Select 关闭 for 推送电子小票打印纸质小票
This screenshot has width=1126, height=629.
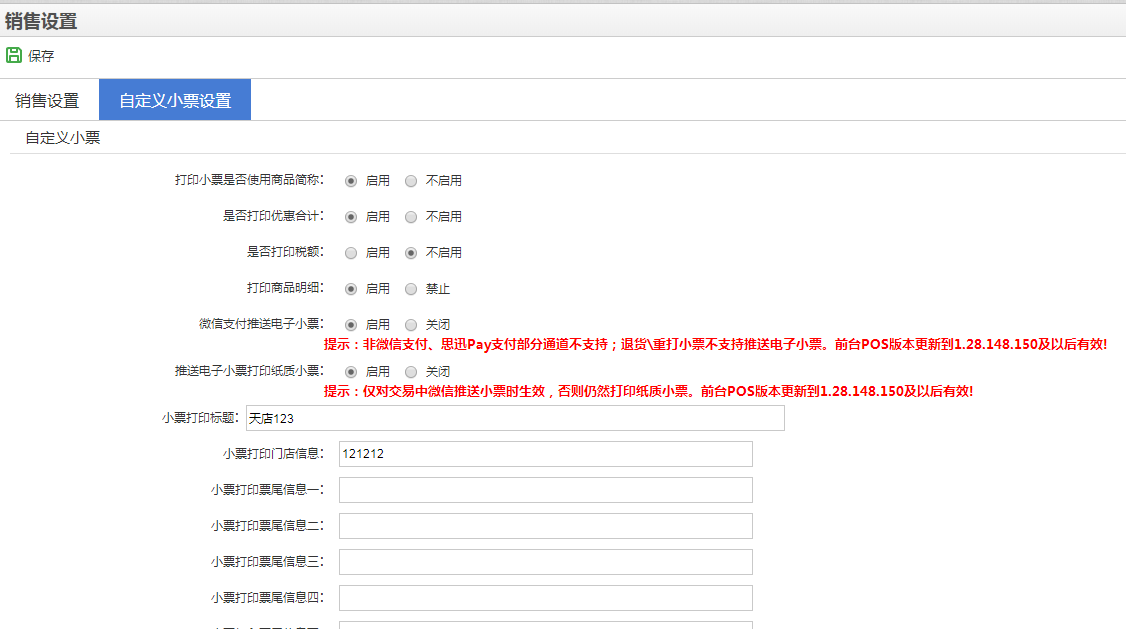411,372
